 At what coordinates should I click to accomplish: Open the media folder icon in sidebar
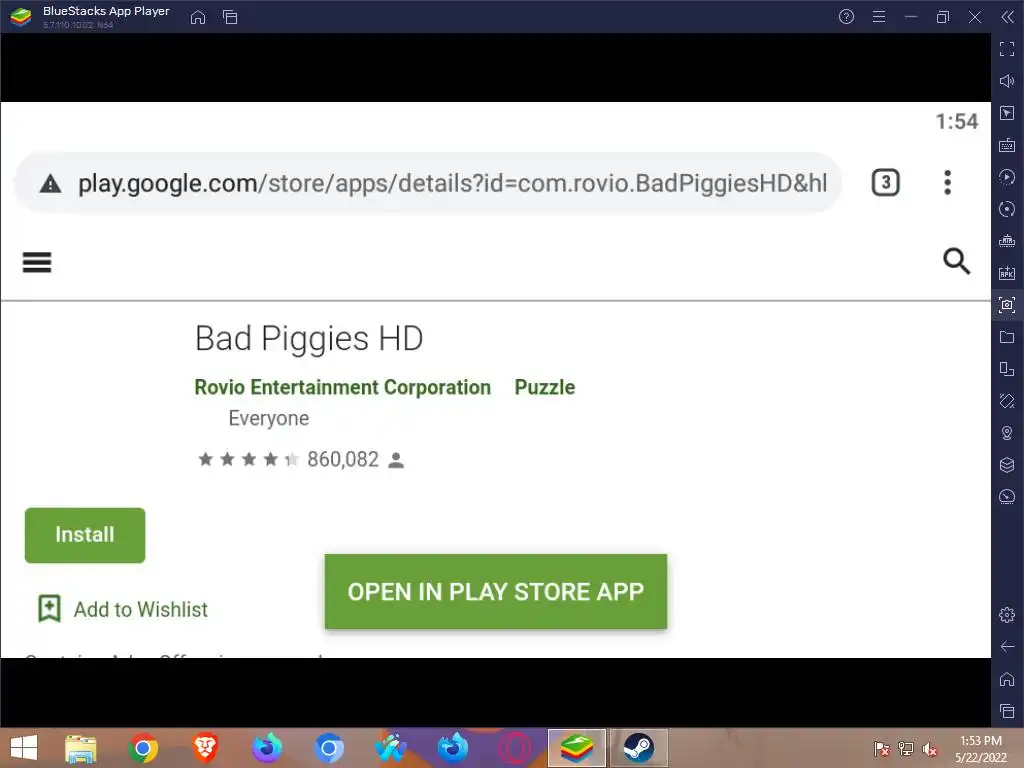click(1007, 337)
